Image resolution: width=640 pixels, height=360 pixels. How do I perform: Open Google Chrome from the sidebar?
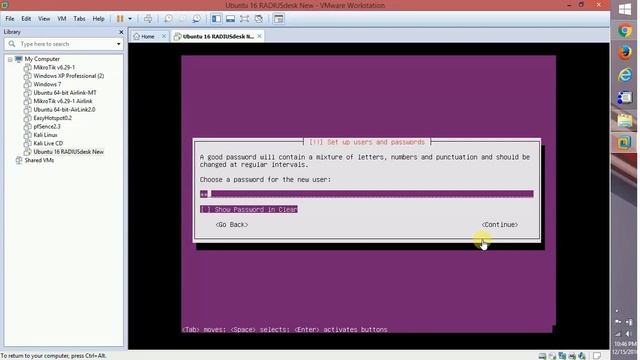pos(624,31)
